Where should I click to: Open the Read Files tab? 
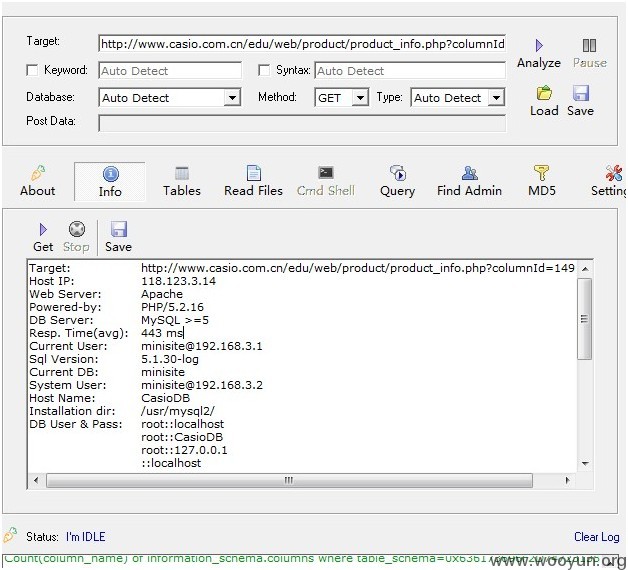[253, 181]
